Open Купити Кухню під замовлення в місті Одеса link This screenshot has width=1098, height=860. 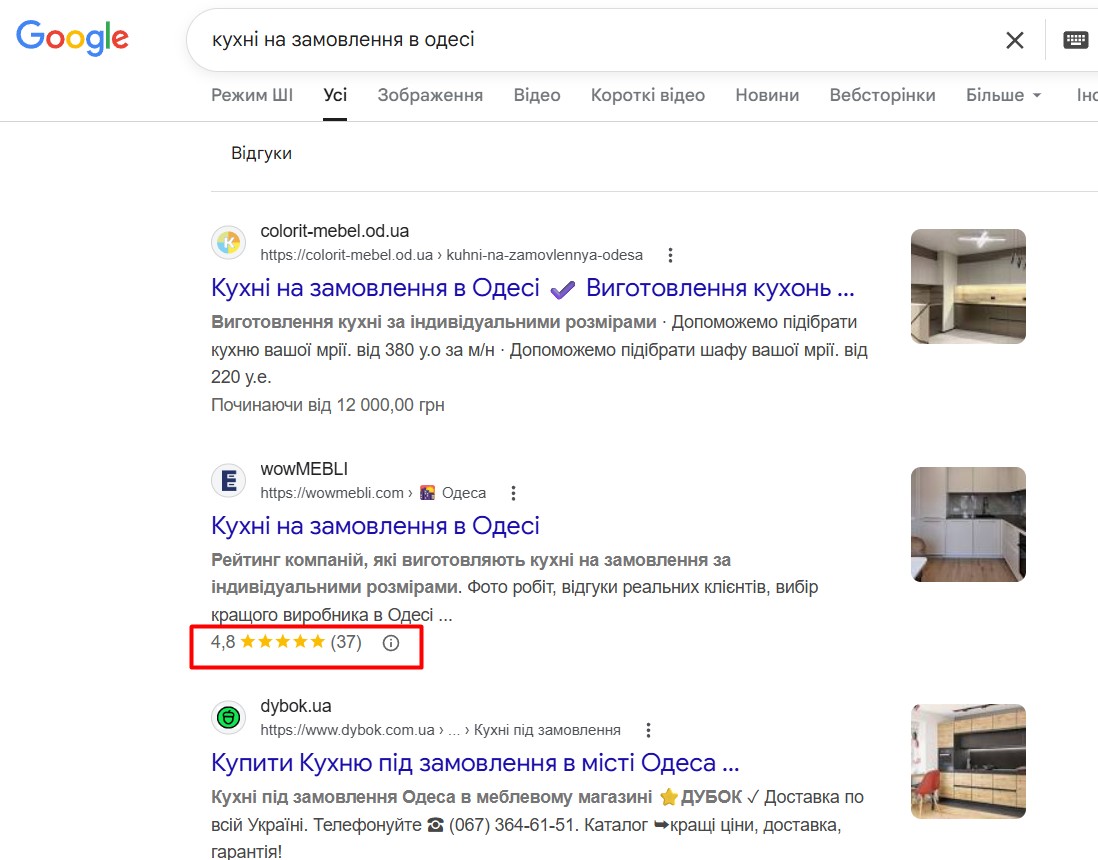475,763
